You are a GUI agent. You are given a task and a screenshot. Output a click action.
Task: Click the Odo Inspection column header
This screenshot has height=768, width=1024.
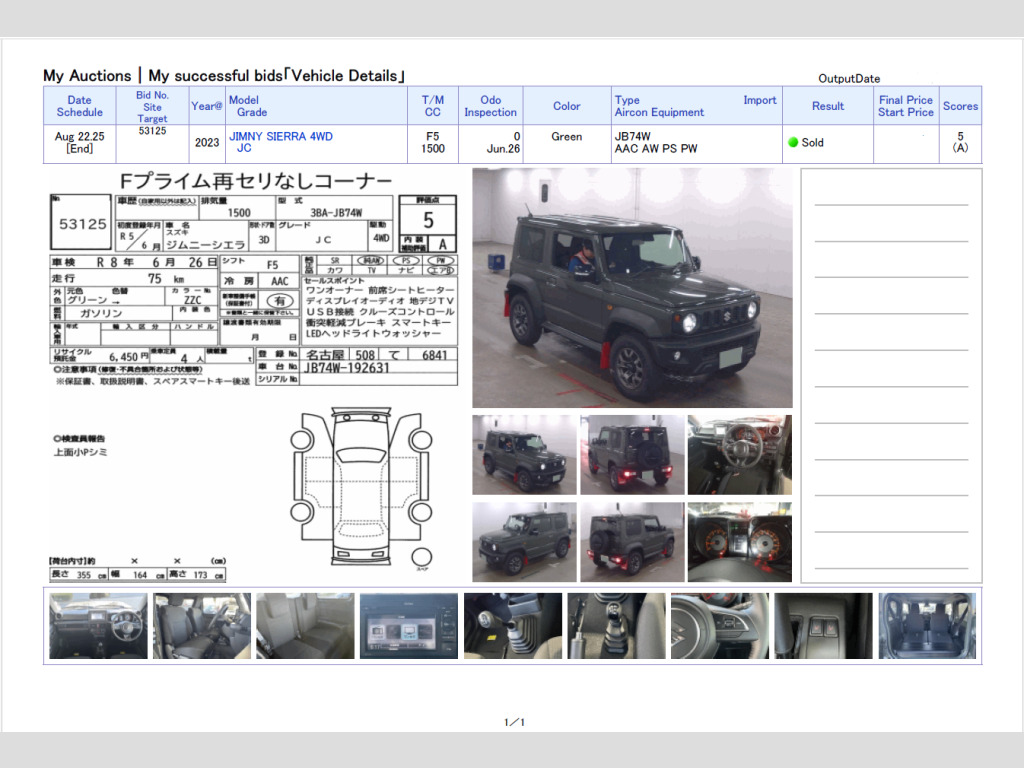coord(490,106)
